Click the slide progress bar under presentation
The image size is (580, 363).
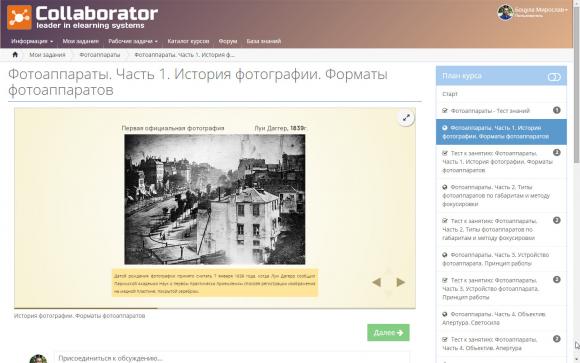(215, 308)
